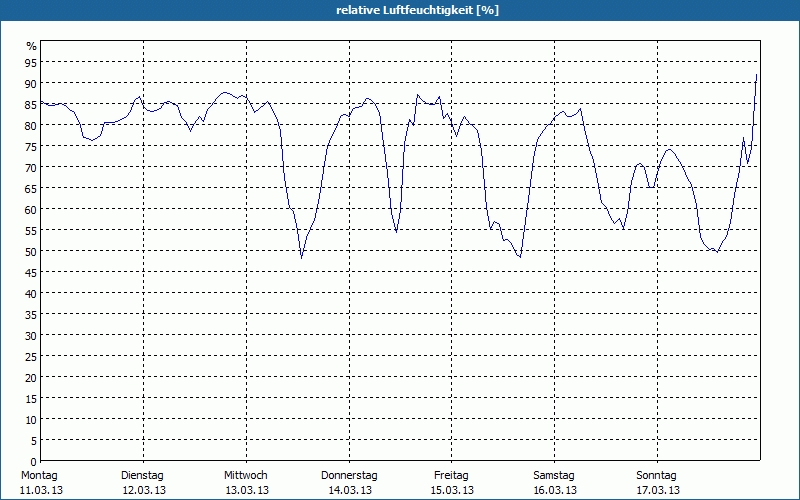This screenshot has height=500, width=800.
Task: Select the date '17.03.13'
Action: (x=658, y=490)
